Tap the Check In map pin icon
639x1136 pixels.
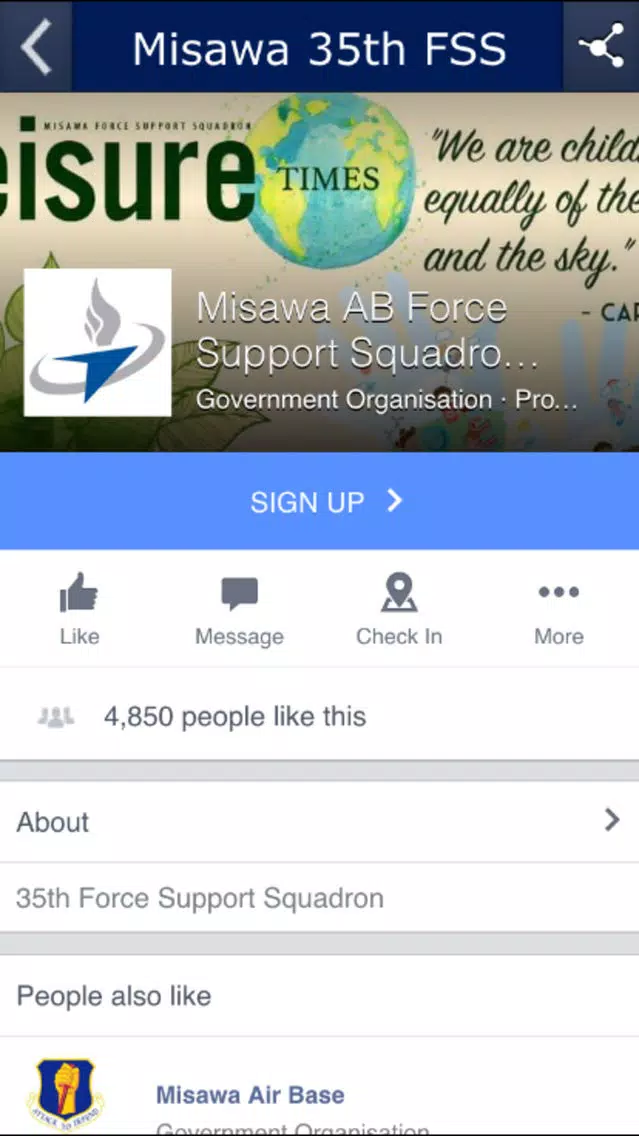tap(398, 592)
